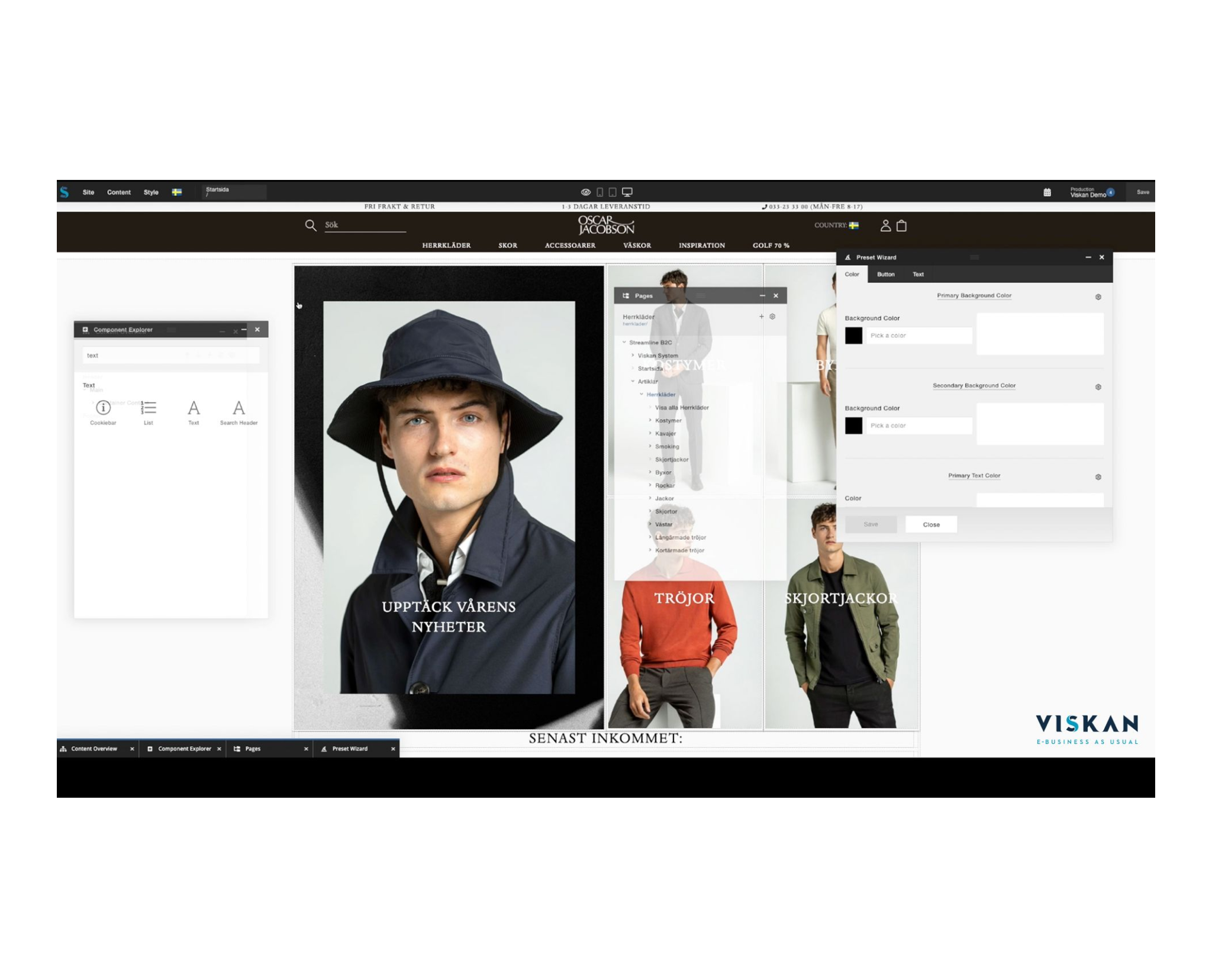The image size is (1212, 980).
Task: Add a new page with plus icon
Action: [762, 317]
